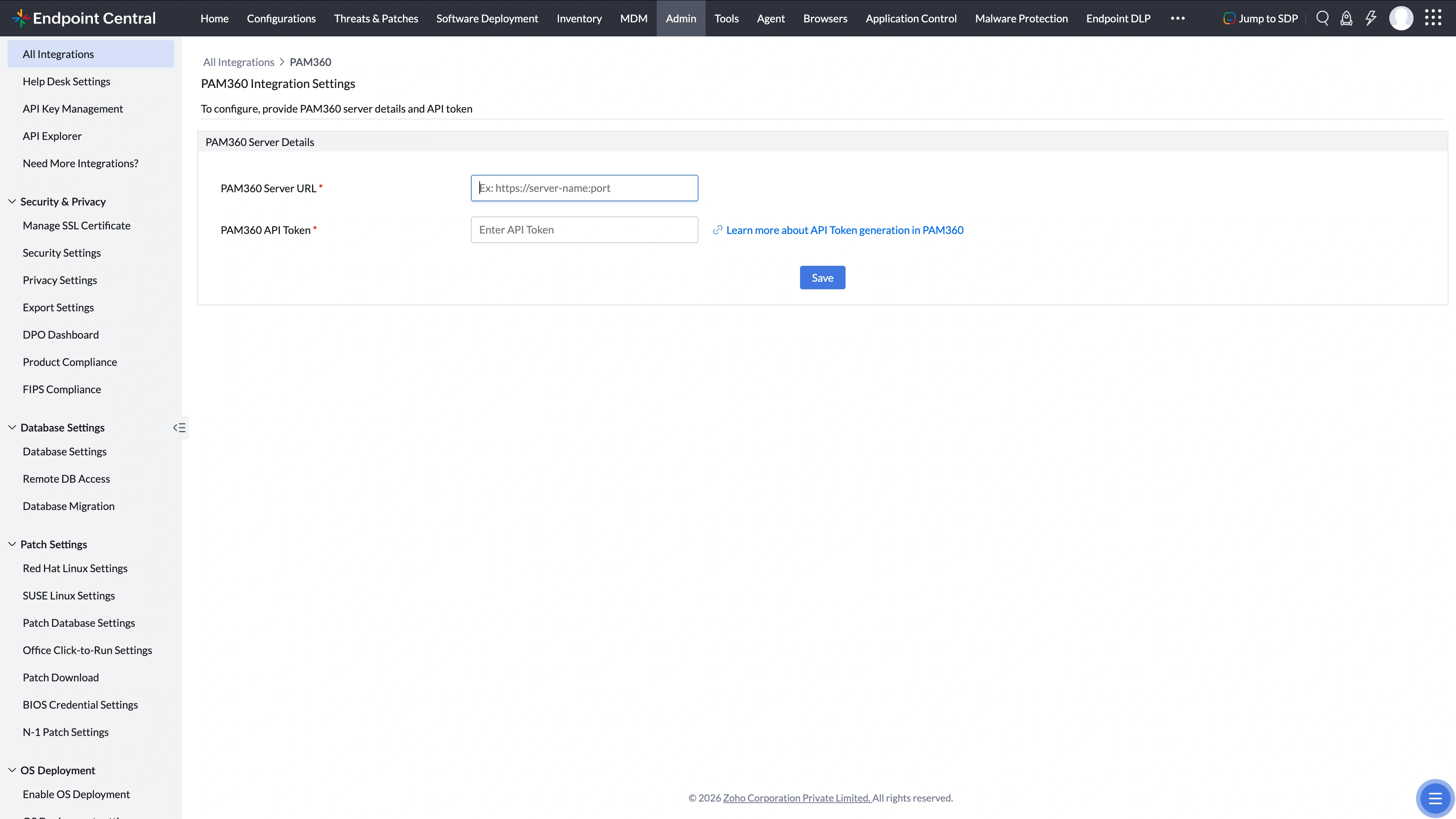Screen dimensions: 1456x819
Task: Open Endpoint DLP tab
Action: click(x=1118, y=18)
